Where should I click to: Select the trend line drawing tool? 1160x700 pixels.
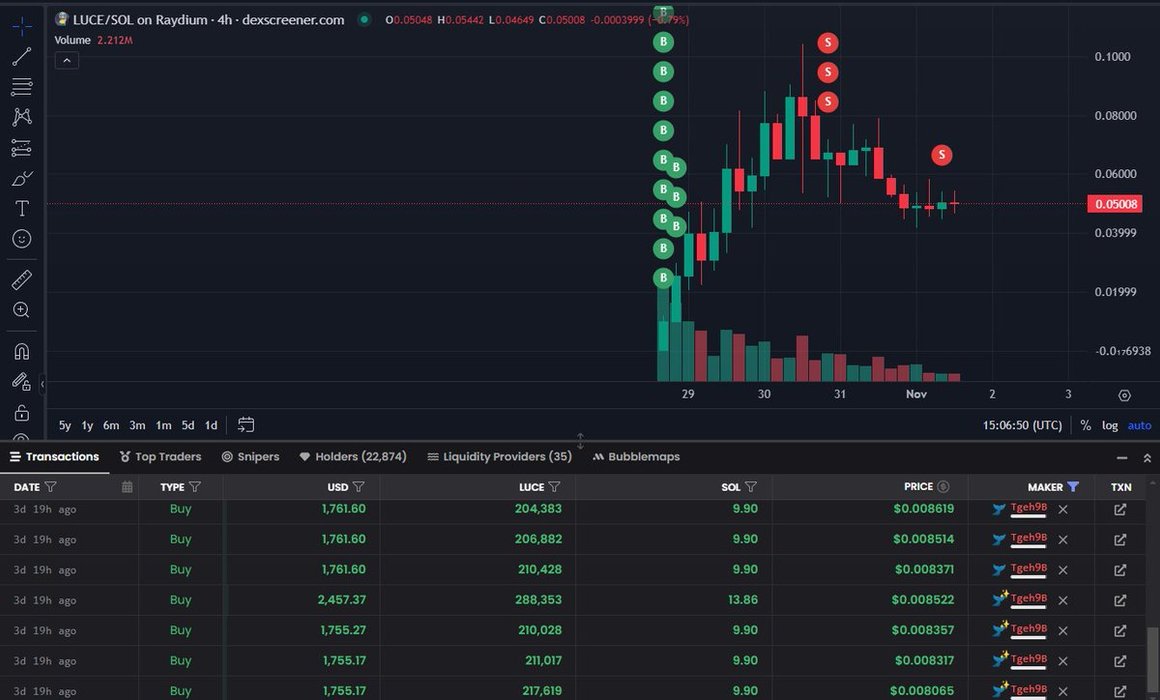click(21, 56)
